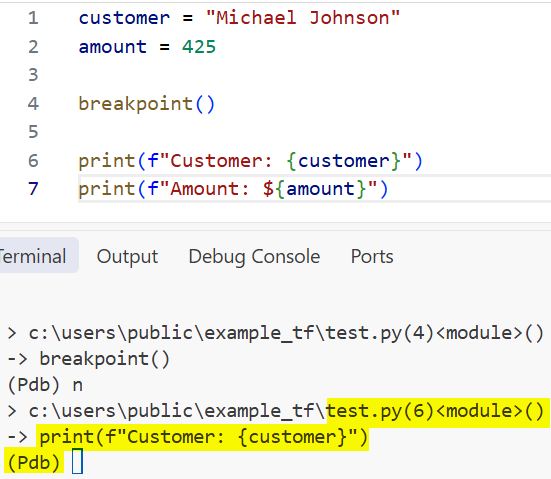551x479 pixels.
Task: Click highlighted print(f"Customer: {customer}") terminal line
Action: tap(203, 437)
